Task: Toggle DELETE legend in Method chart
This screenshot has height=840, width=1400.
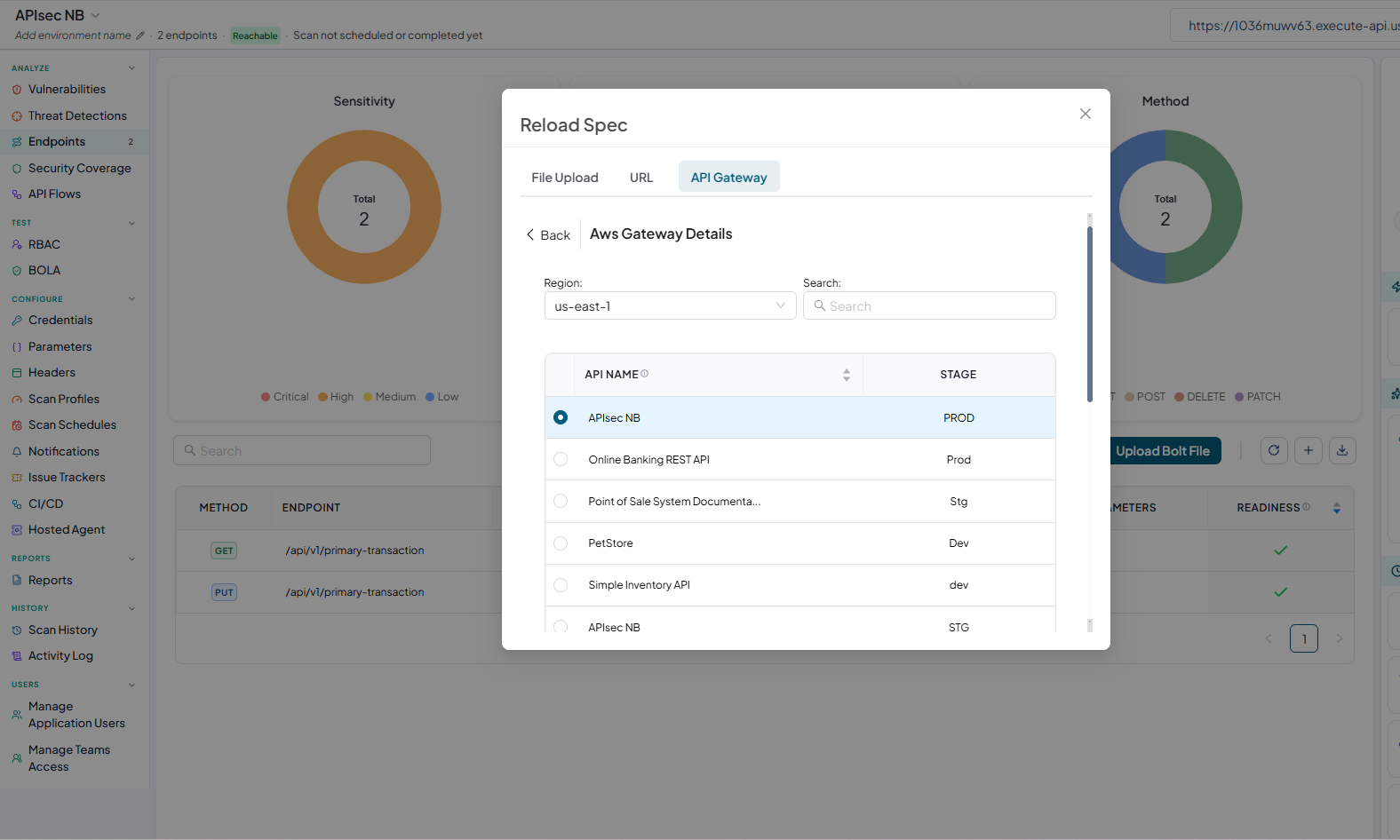Action: (1199, 397)
